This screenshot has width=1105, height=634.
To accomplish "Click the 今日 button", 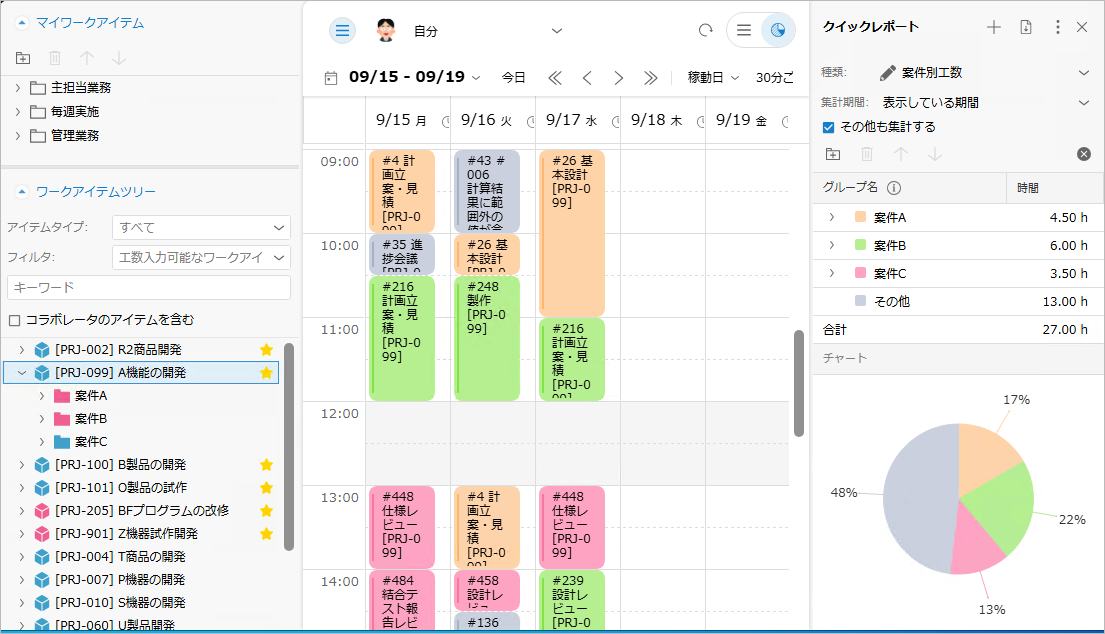I will (x=513, y=78).
